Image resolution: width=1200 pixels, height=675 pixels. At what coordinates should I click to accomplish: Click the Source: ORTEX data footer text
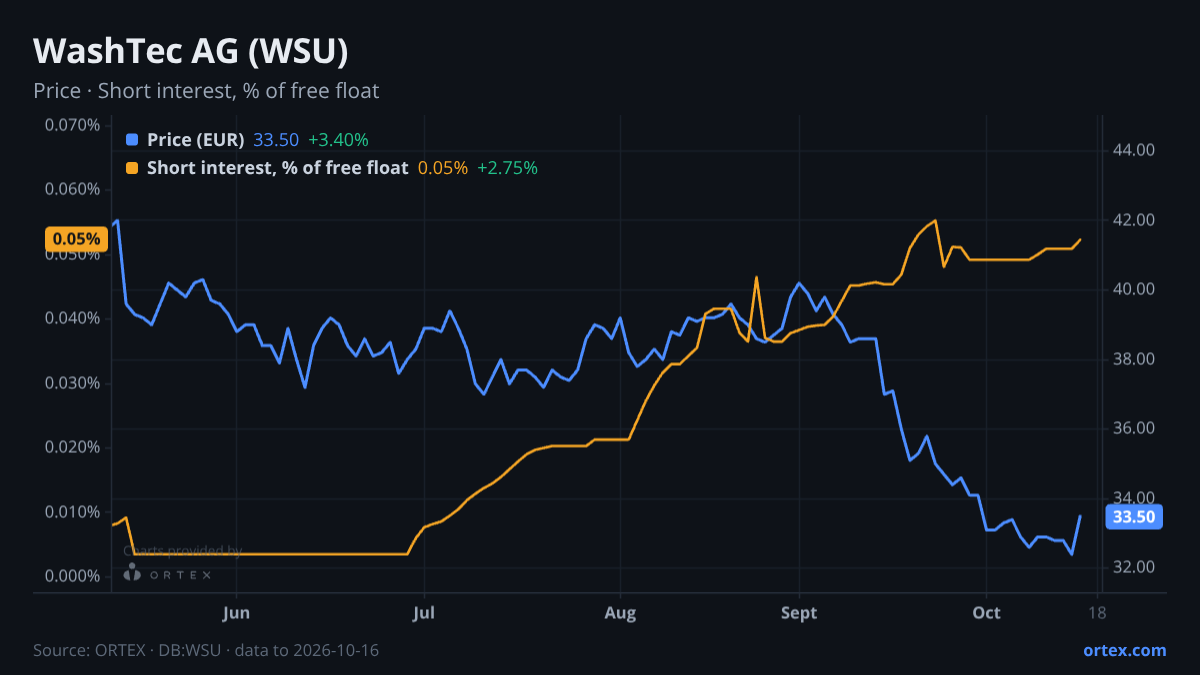pos(206,650)
